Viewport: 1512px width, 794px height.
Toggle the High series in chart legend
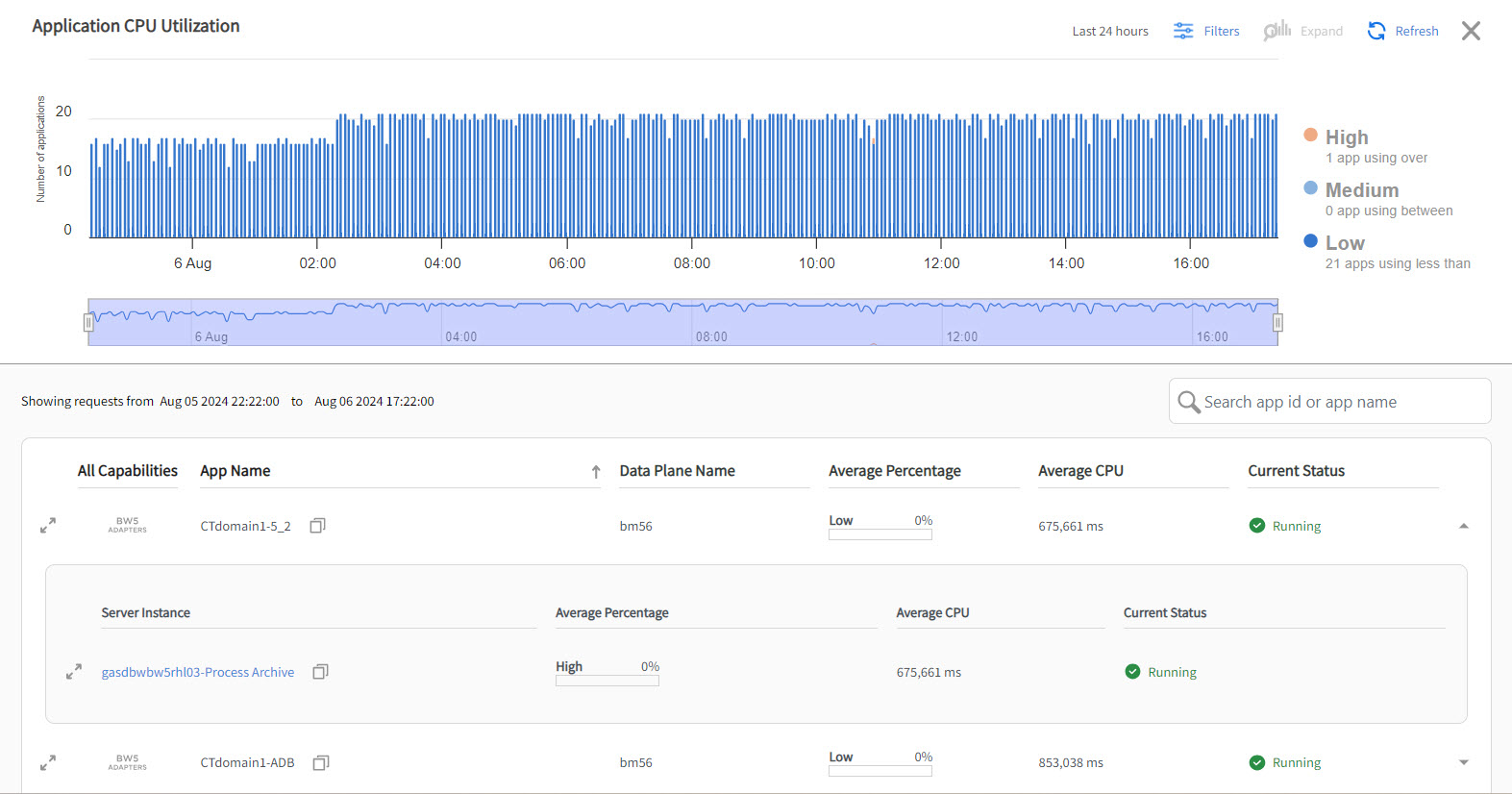click(1346, 137)
